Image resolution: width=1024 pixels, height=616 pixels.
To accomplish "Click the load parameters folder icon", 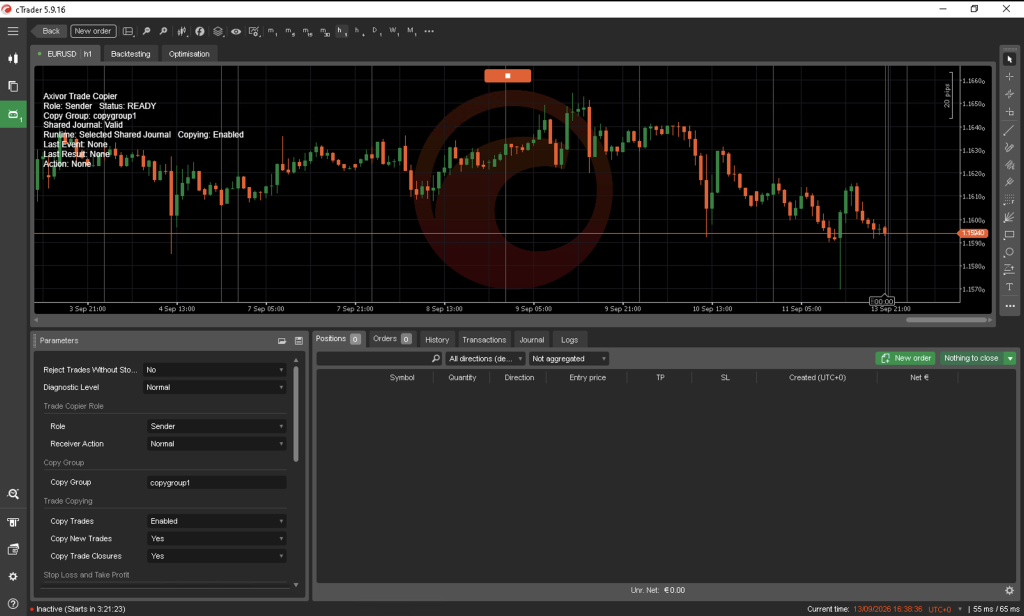I will (x=281, y=340).
